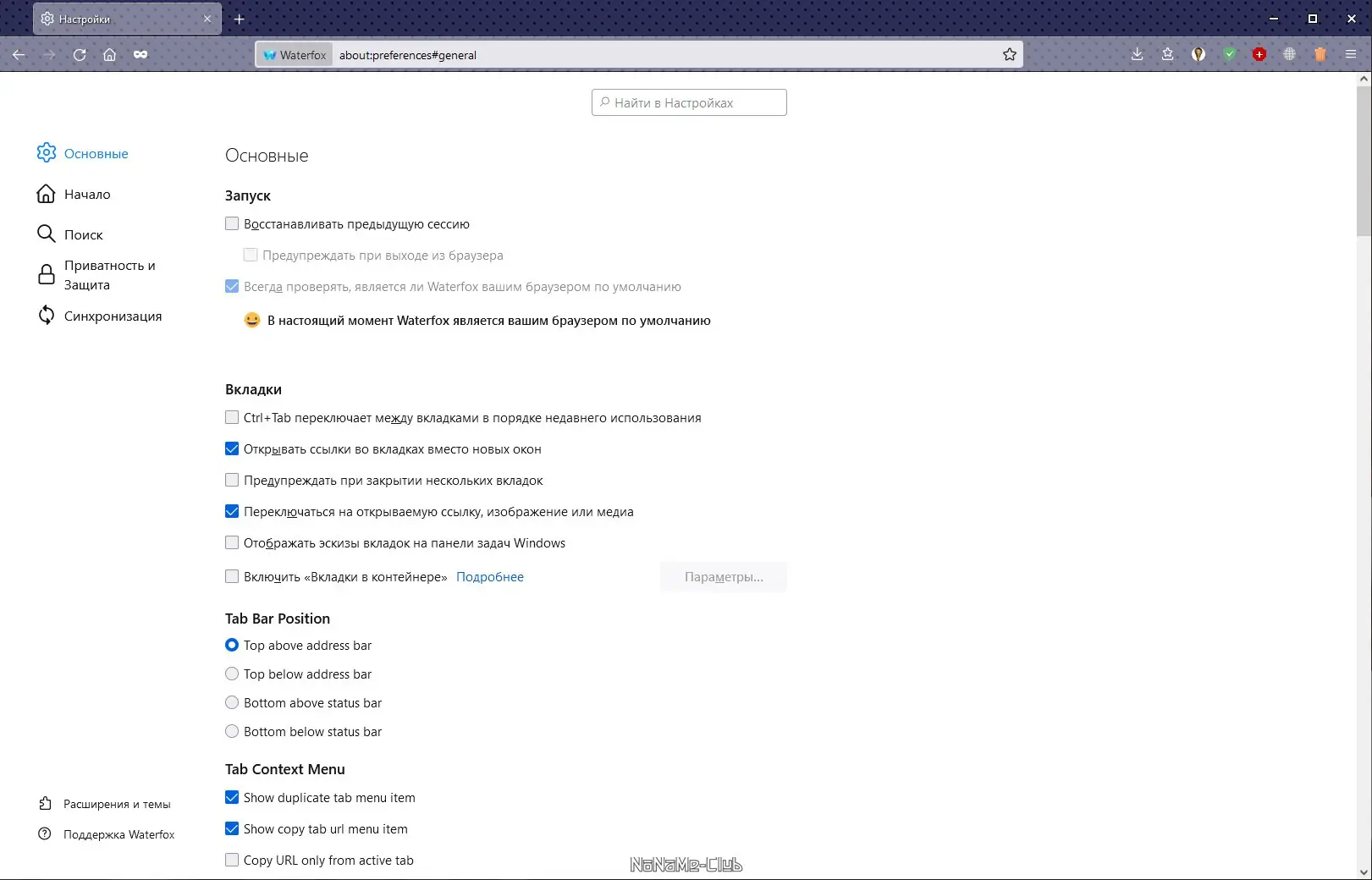1372x880 pixels.
Task: Click the sync arrows icon beside Синхронизация
Action: coord(47,316)
